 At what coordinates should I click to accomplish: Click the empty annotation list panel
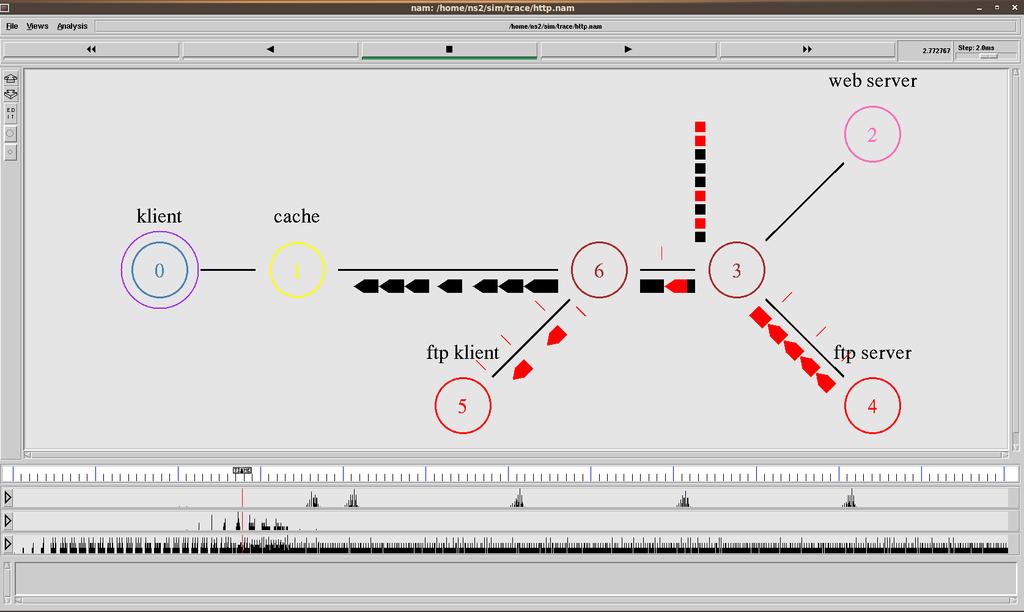point(517,579)
